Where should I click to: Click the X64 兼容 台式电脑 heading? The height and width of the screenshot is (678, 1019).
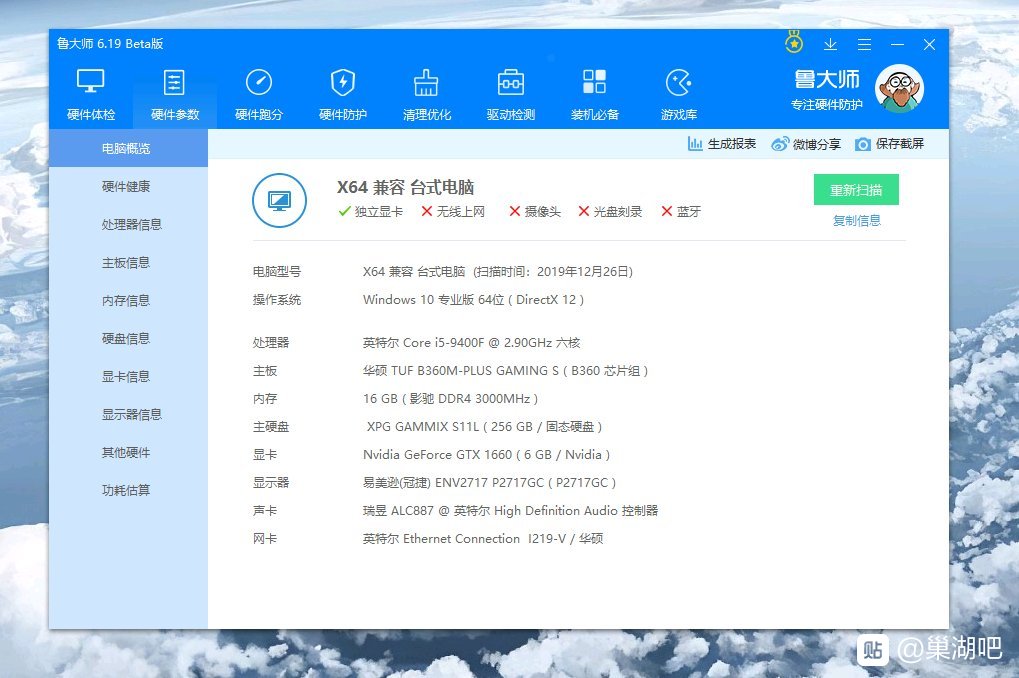click(x=405, y=187)
